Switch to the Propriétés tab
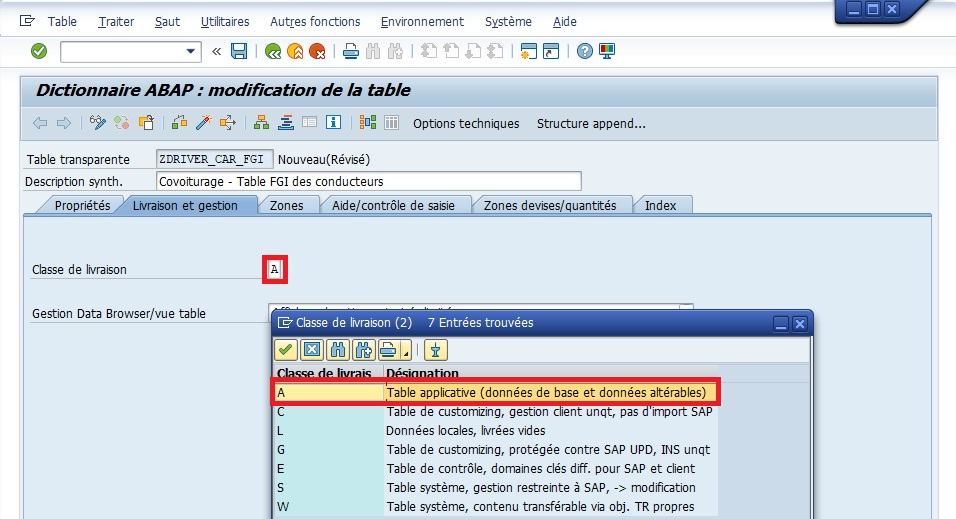Image resolution: width=956 pixels, height=519 pixels. coord(82,205)
